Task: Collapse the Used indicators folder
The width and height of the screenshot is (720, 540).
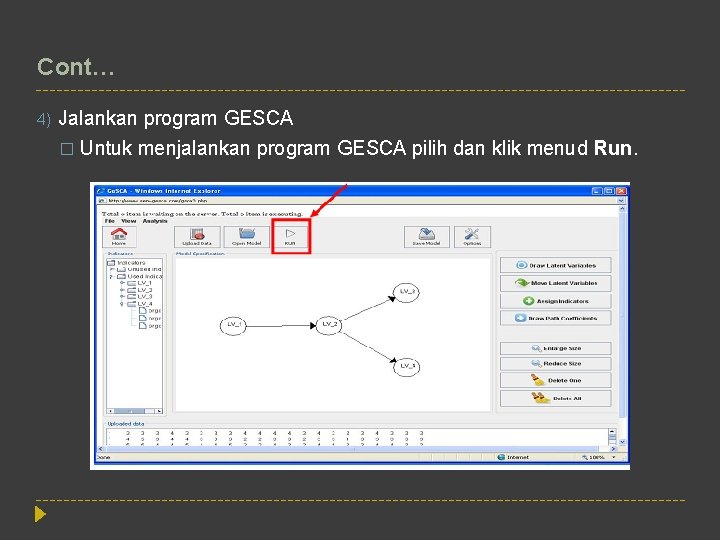Action: 112,276
